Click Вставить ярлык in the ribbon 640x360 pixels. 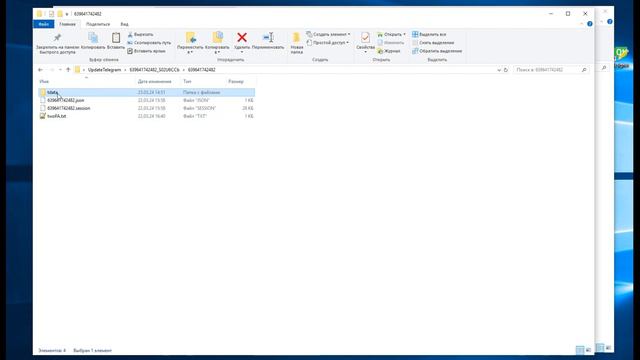[146, 51]
